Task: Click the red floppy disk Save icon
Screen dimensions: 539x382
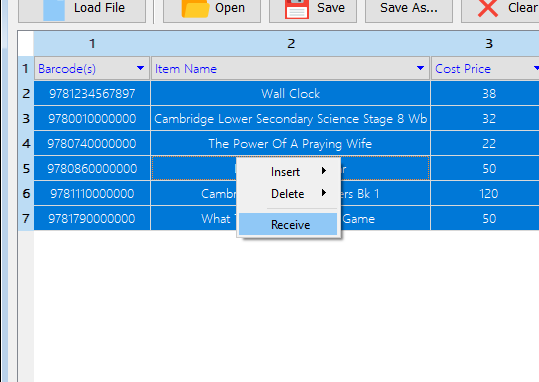Action: point(297,9)
